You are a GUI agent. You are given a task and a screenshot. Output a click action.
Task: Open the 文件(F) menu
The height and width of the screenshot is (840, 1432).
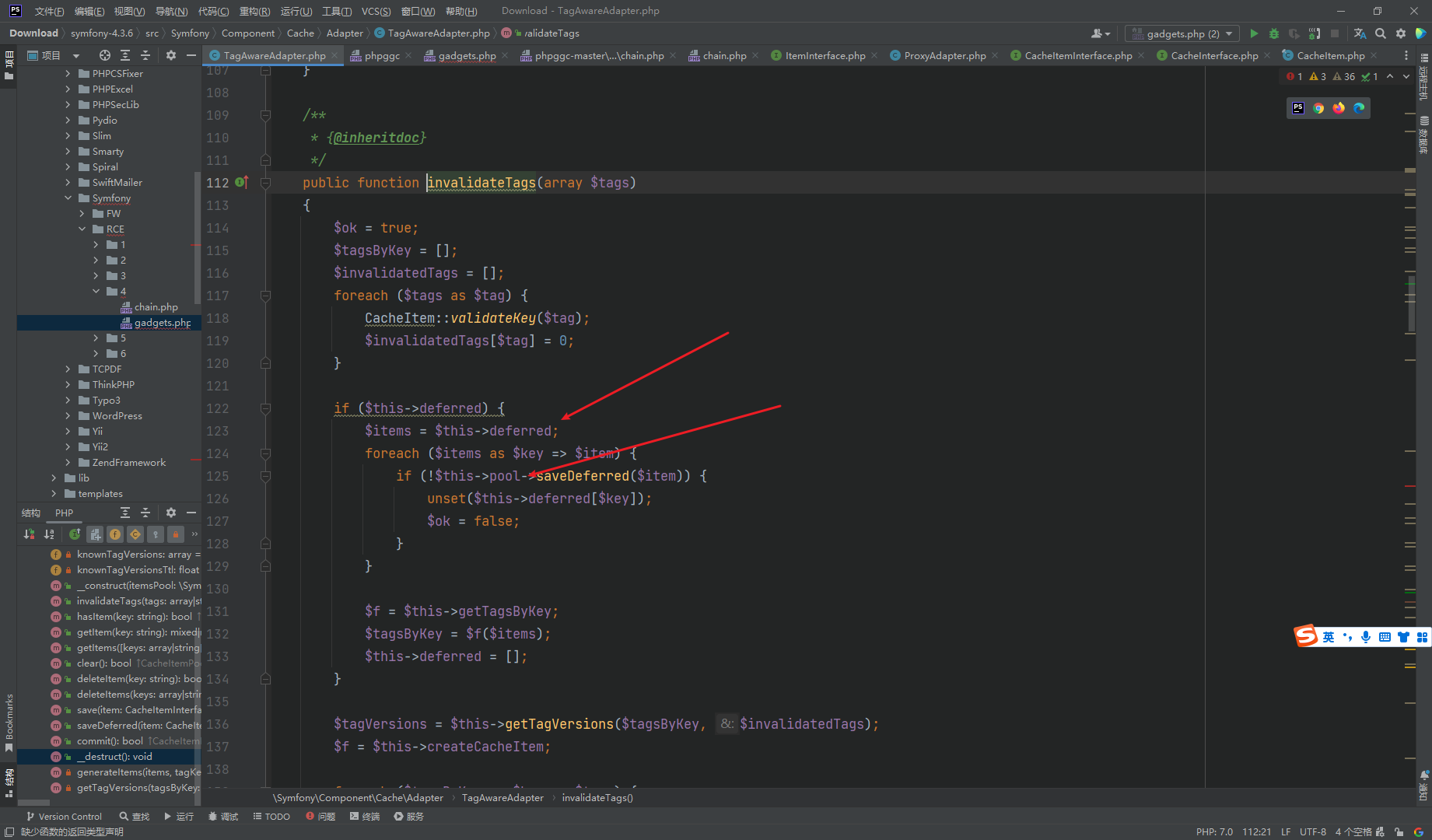(x=49, y=11)
